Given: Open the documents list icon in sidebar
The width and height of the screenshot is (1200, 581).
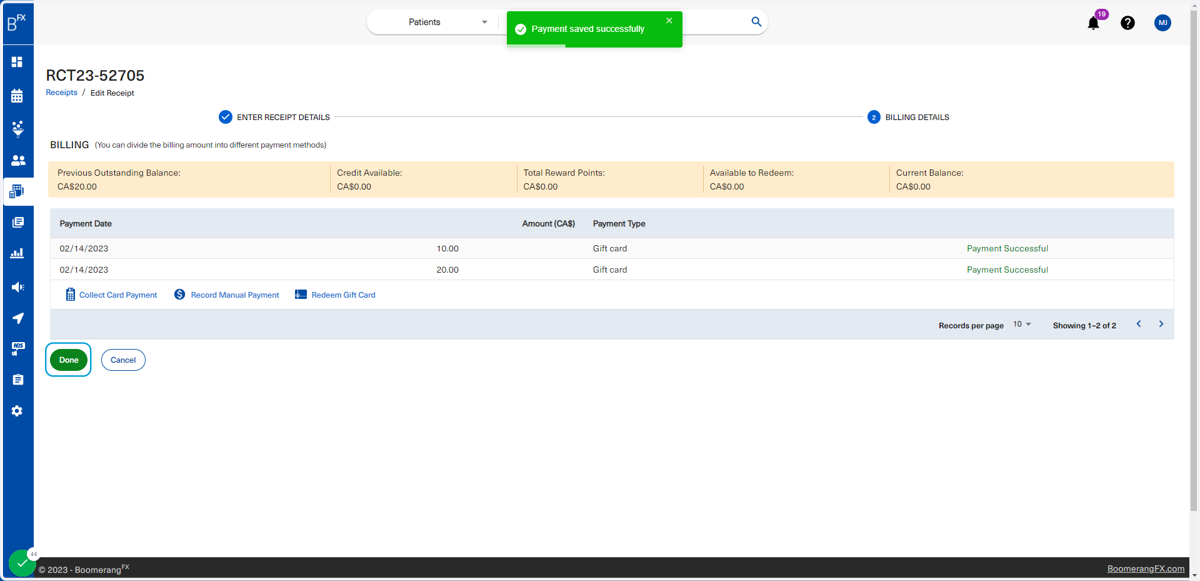Looking at the screenshot, I should [x=17, y=222].
